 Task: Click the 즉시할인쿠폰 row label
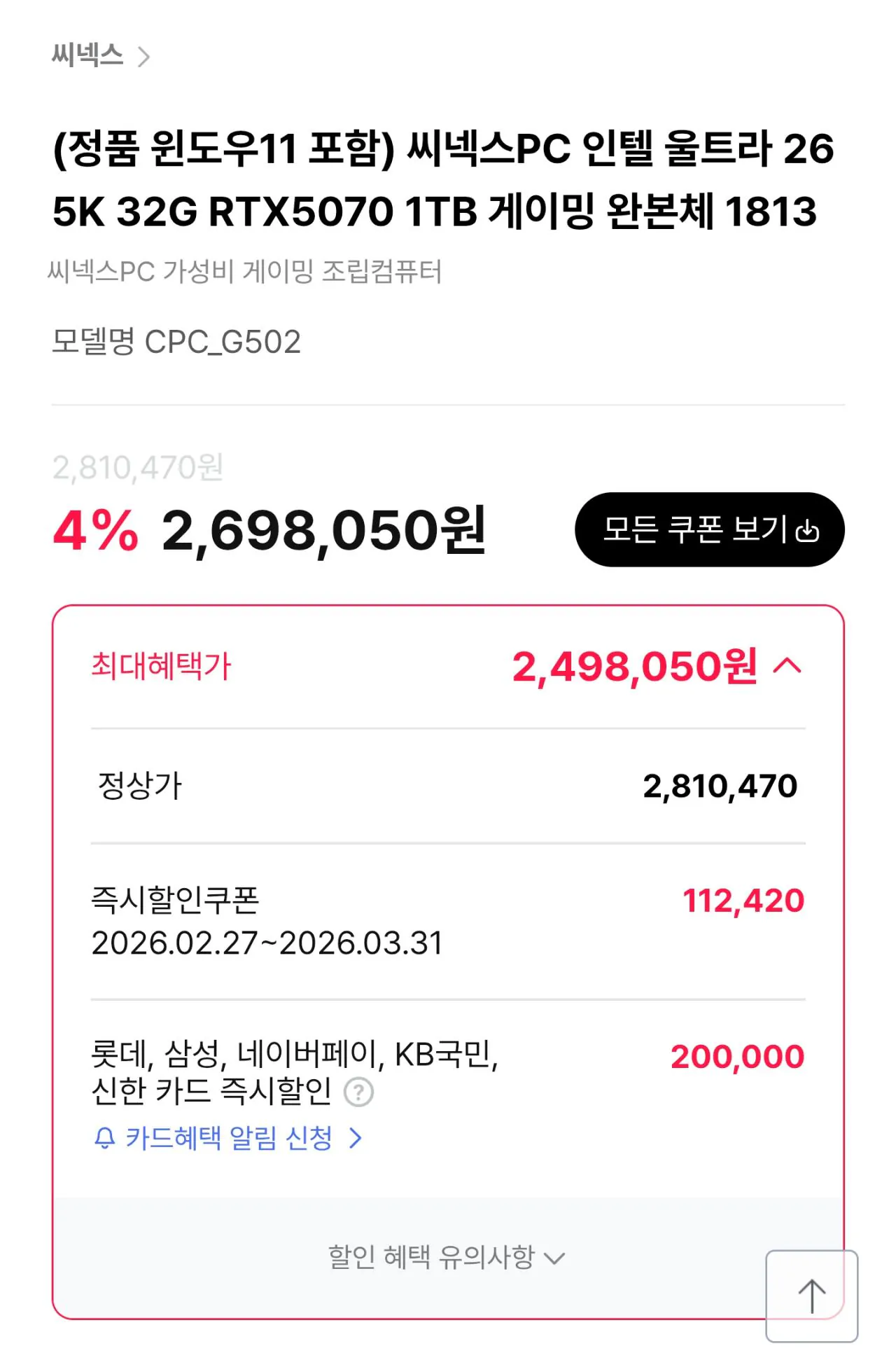tap(175, 900)
